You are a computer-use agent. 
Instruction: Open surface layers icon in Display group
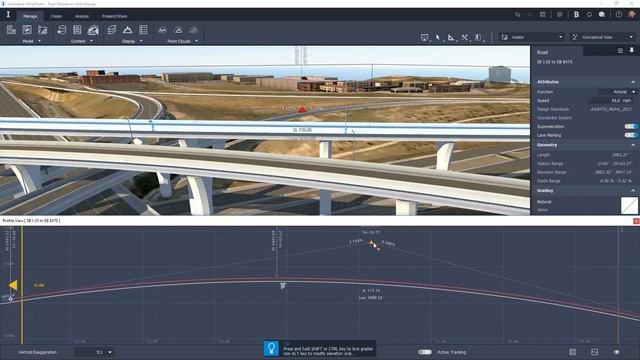coord(112,30)
